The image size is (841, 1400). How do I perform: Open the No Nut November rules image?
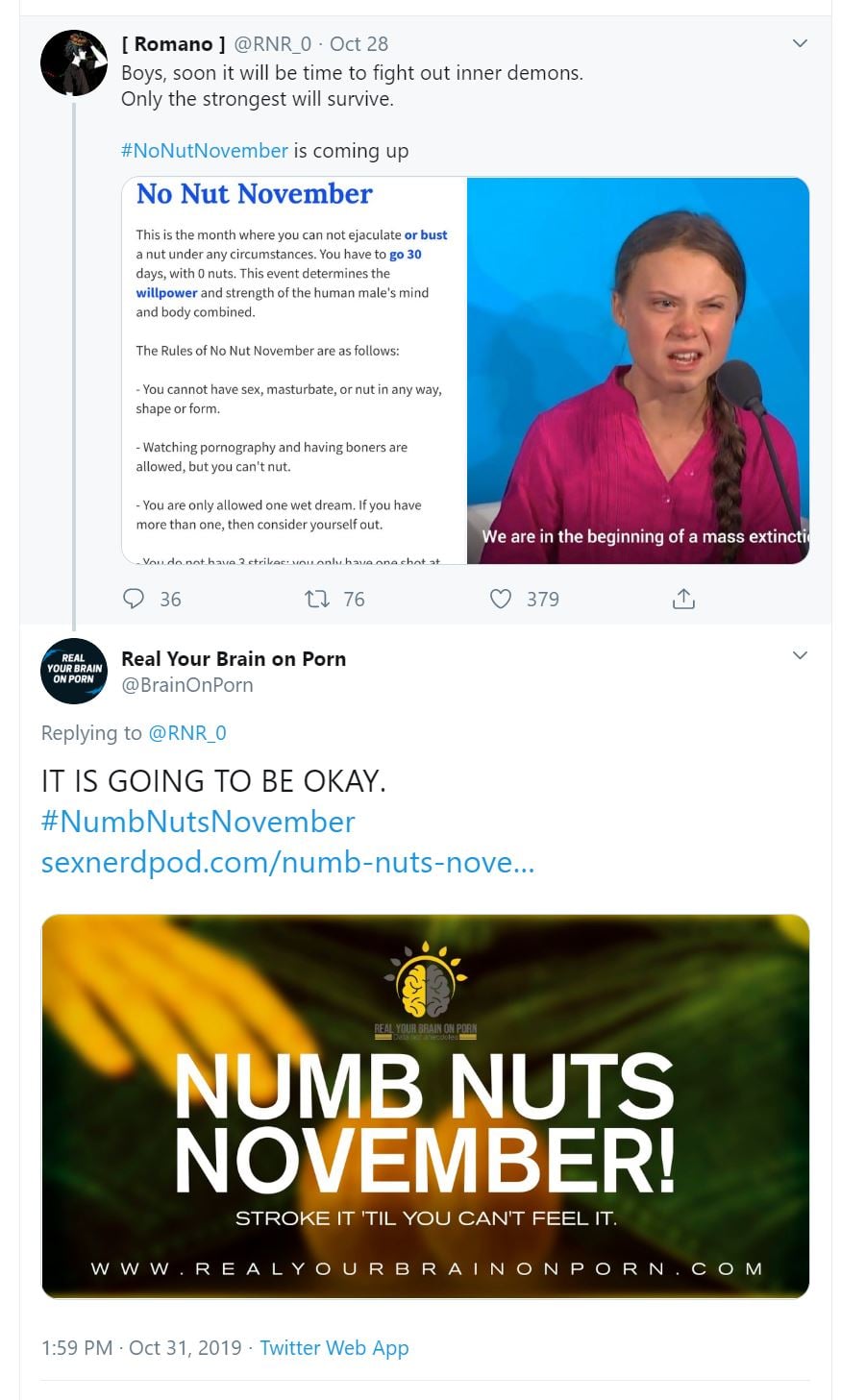point(294,370)
